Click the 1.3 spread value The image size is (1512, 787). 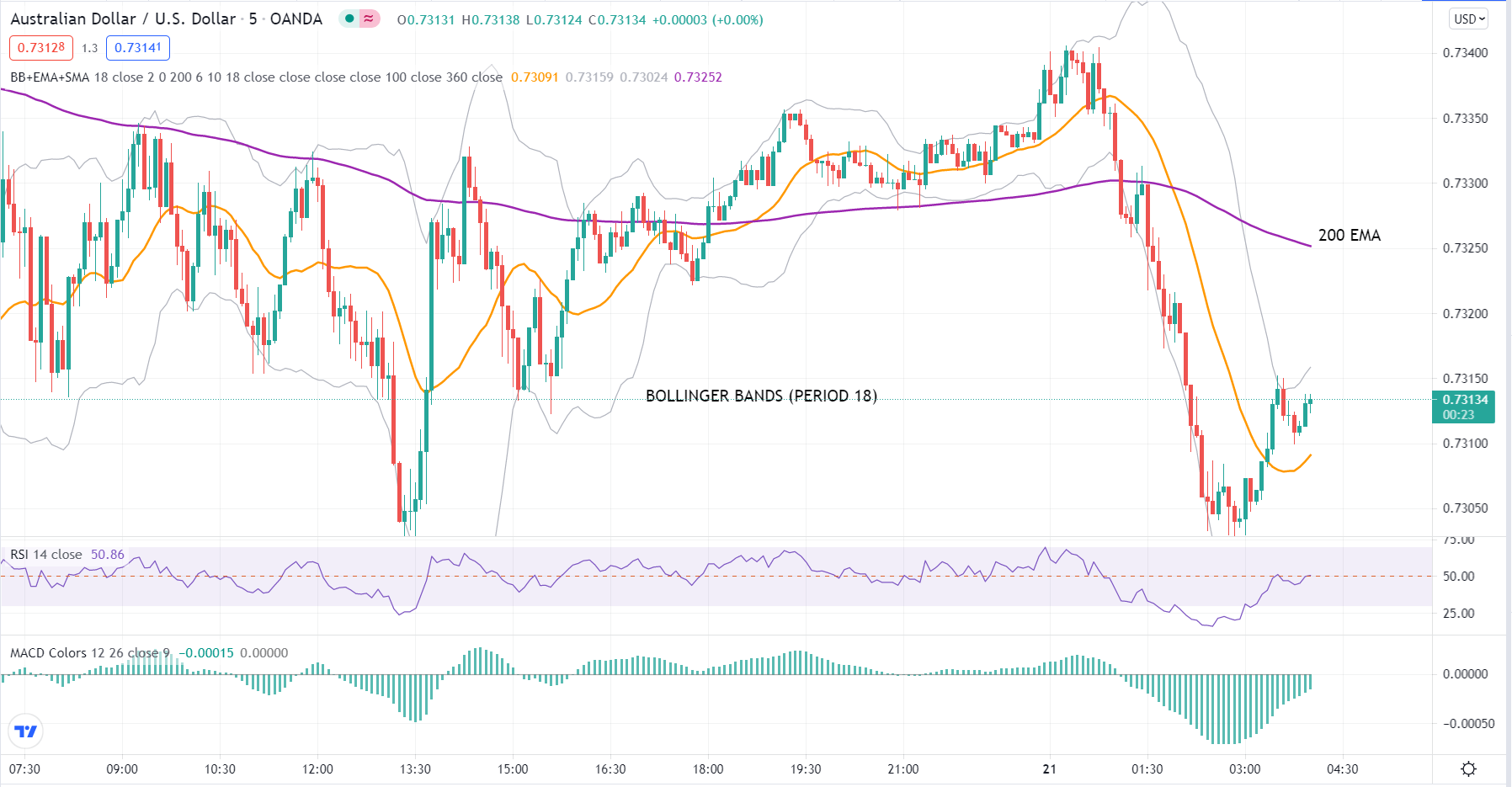[90, 48]
